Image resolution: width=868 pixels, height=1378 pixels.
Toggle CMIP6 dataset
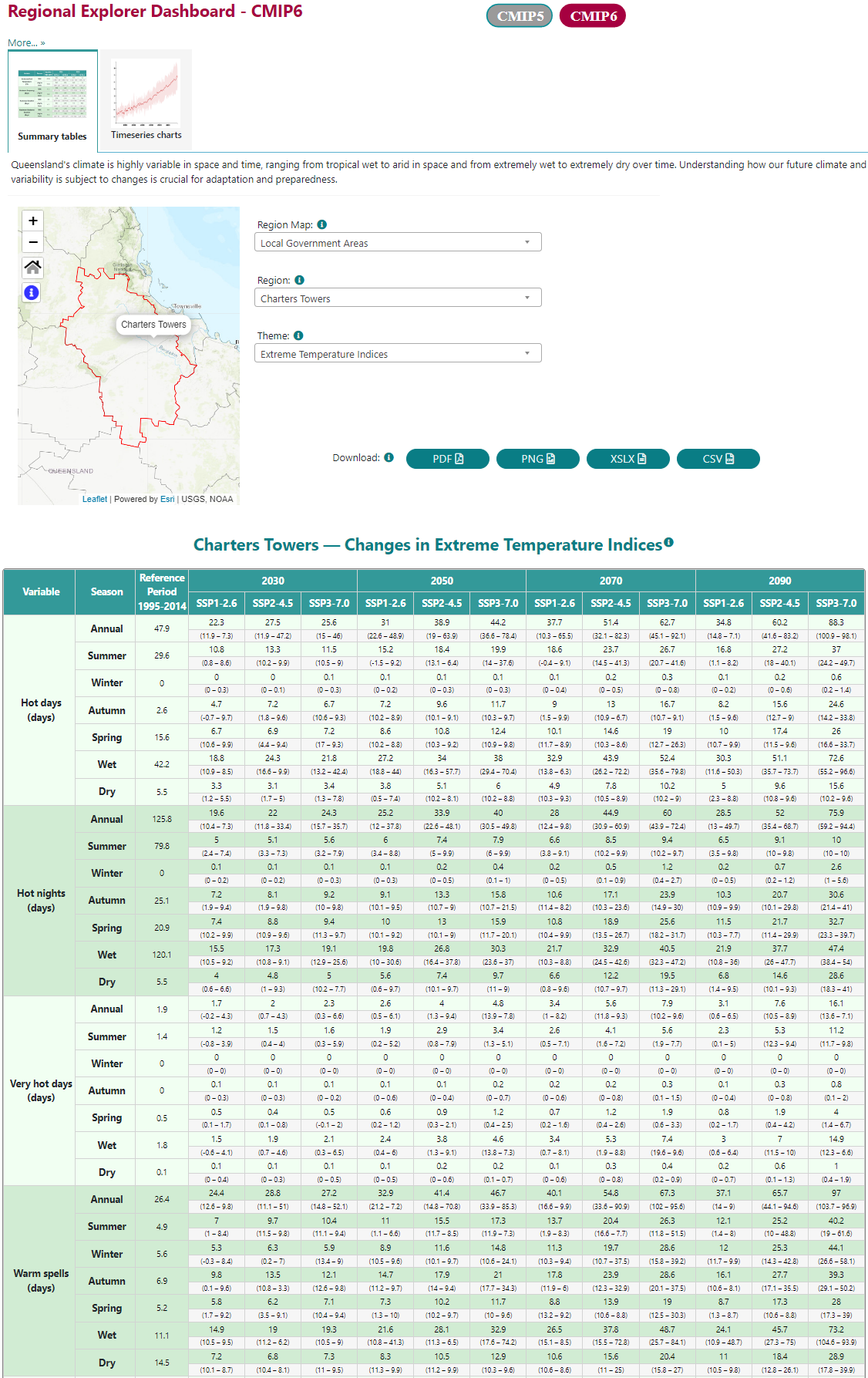(x=593, y=15)
